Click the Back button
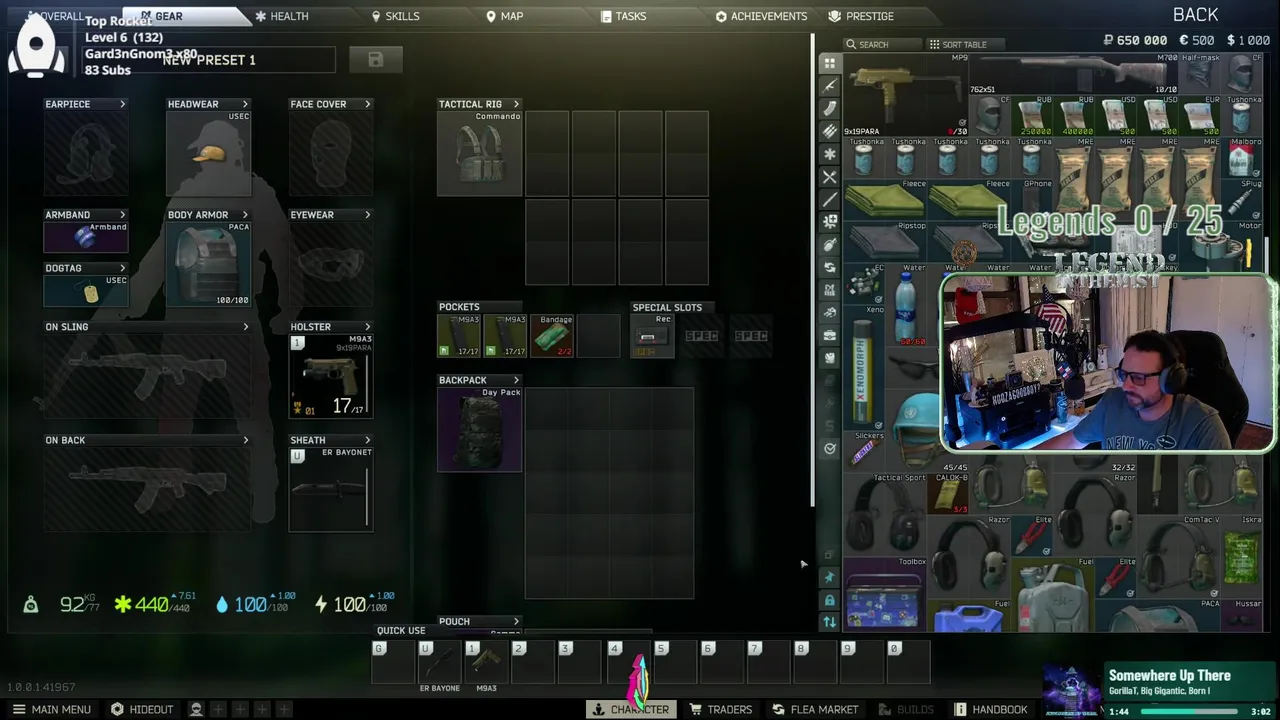1280x720 pixels. coord(1195,15)
